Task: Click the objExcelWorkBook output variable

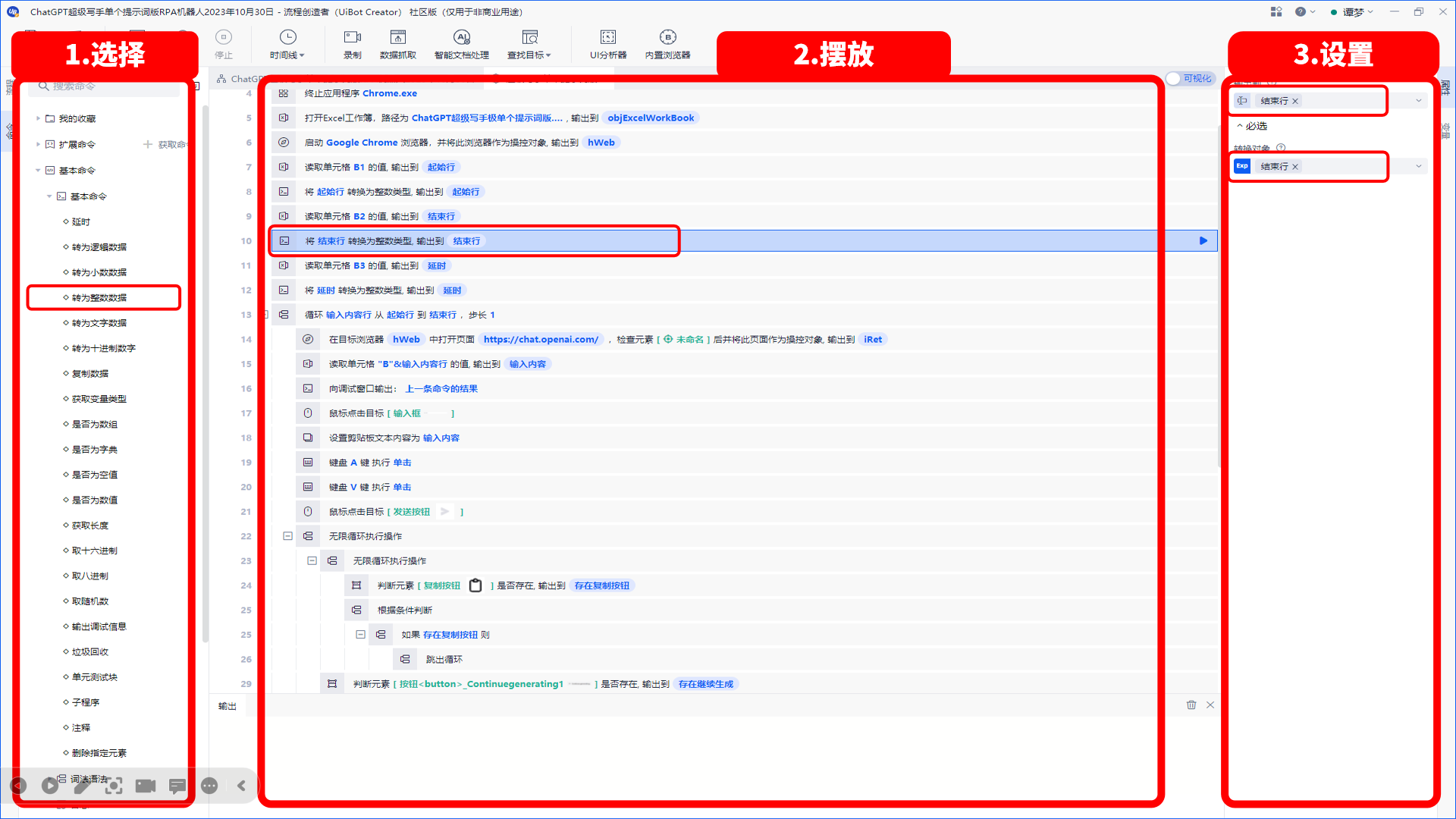Action: (651, 118)
